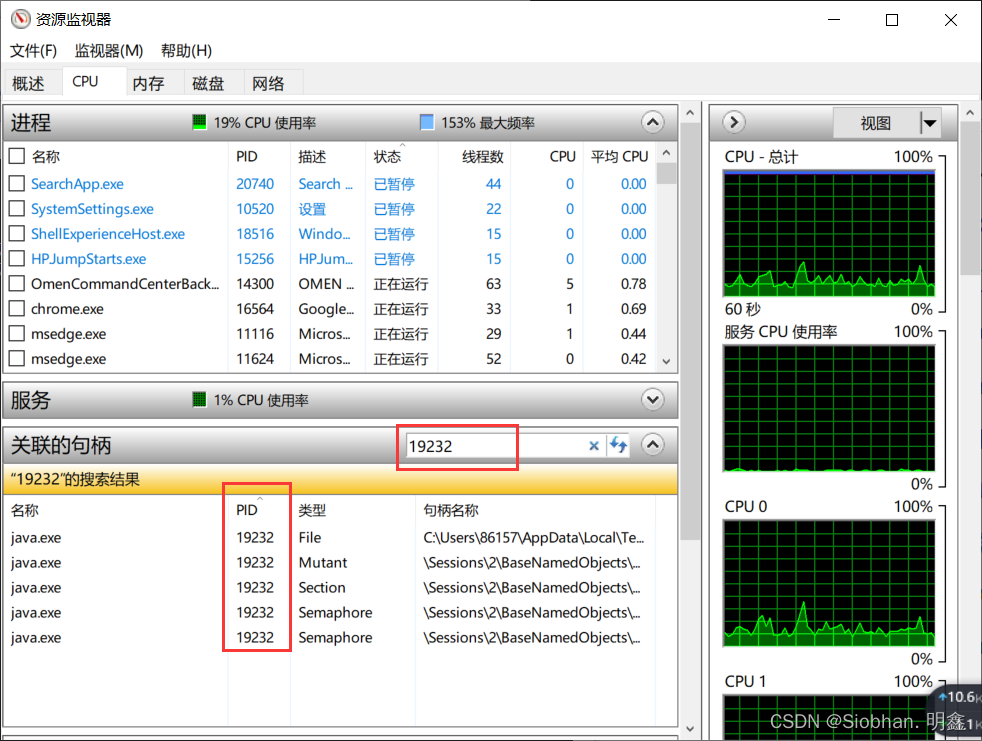The image size is (982, 741).
Task: Click the graph pane's vertical scrollbar thumb
Action: (971, 198)
